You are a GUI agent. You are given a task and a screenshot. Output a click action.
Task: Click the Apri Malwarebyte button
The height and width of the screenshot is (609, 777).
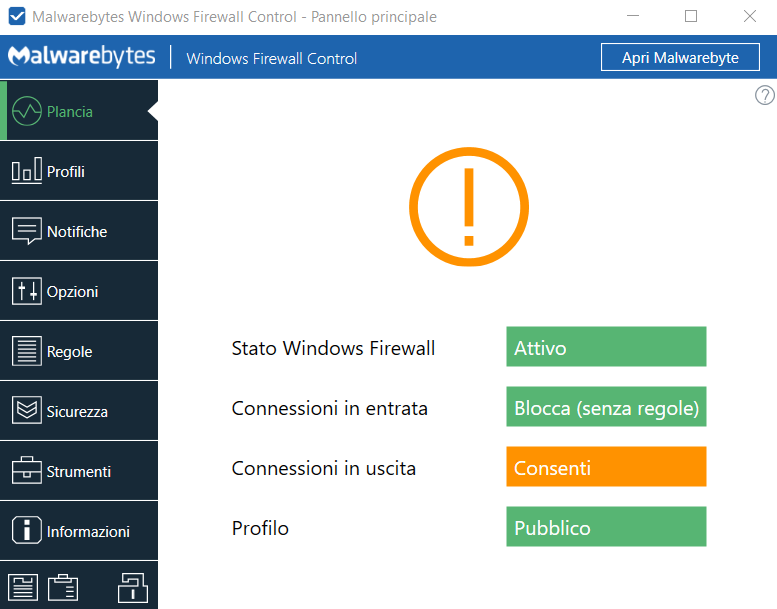point(680,57)
